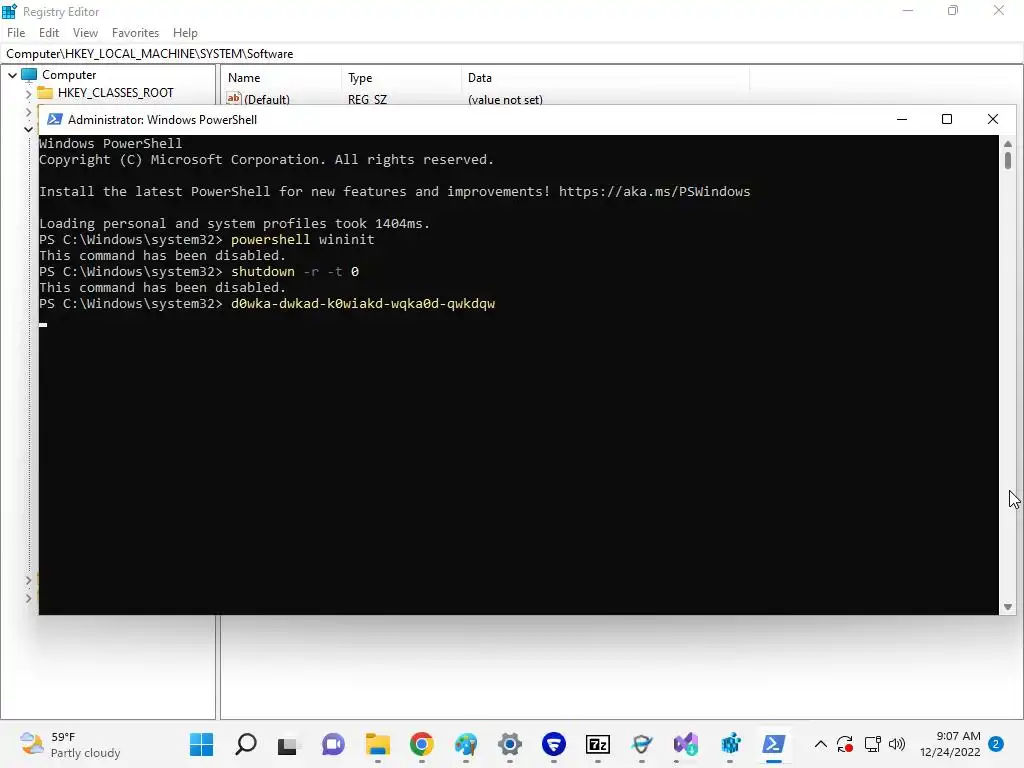Open the weather widget showing 59°F

pyautogui.click(x=71, y=744)
